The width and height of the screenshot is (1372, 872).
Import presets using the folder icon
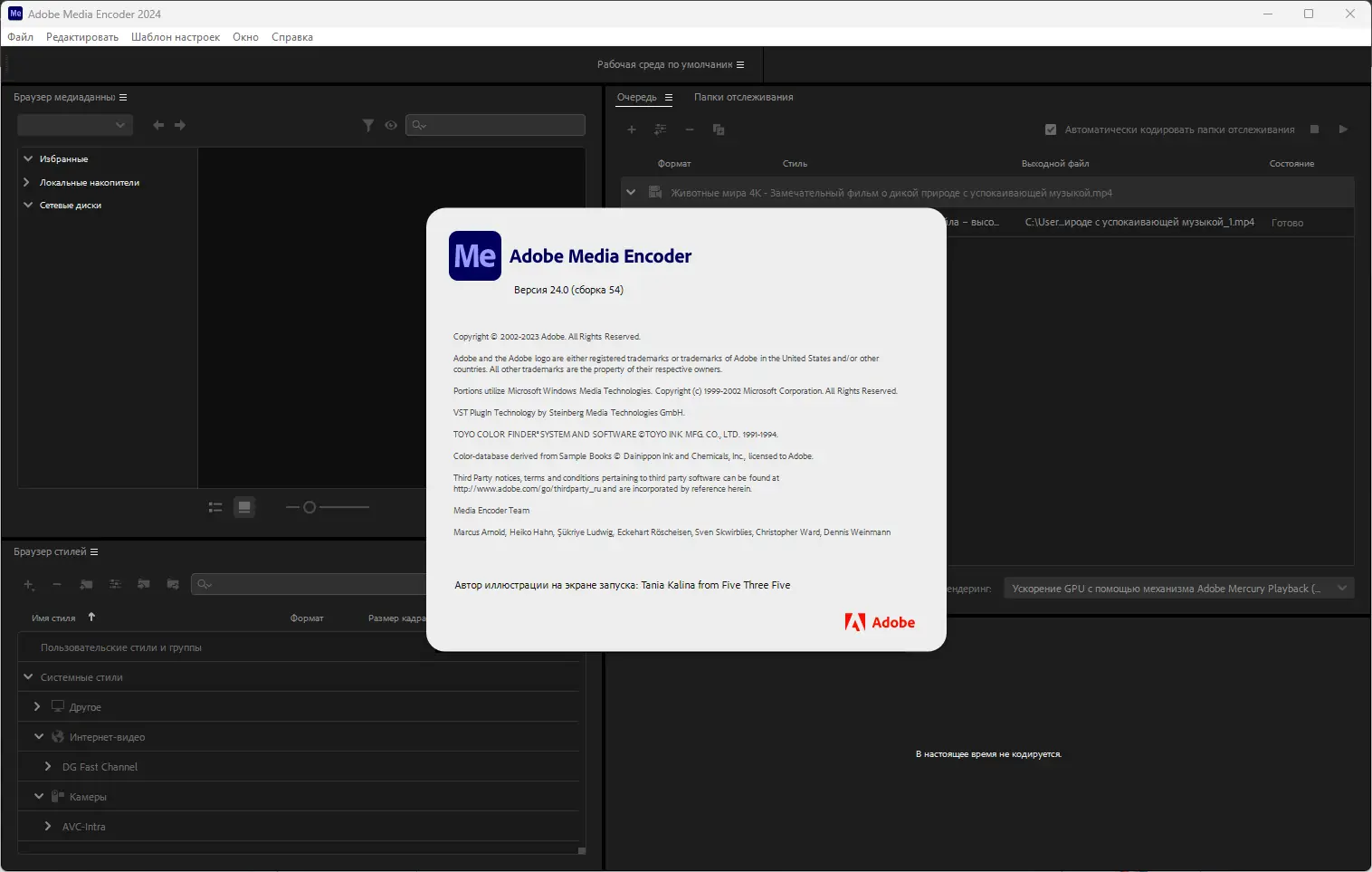pos(144,584)
